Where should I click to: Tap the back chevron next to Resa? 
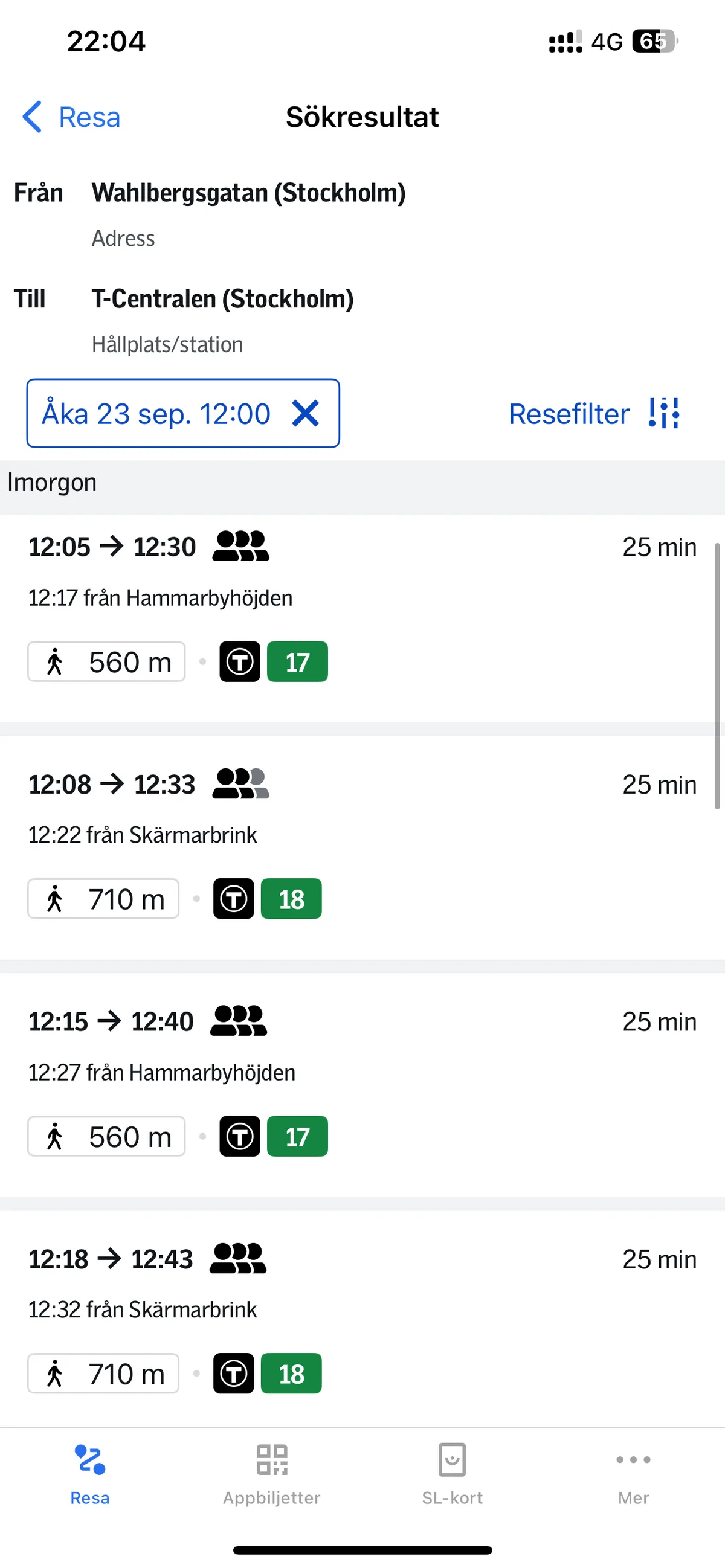pos(33,116)
